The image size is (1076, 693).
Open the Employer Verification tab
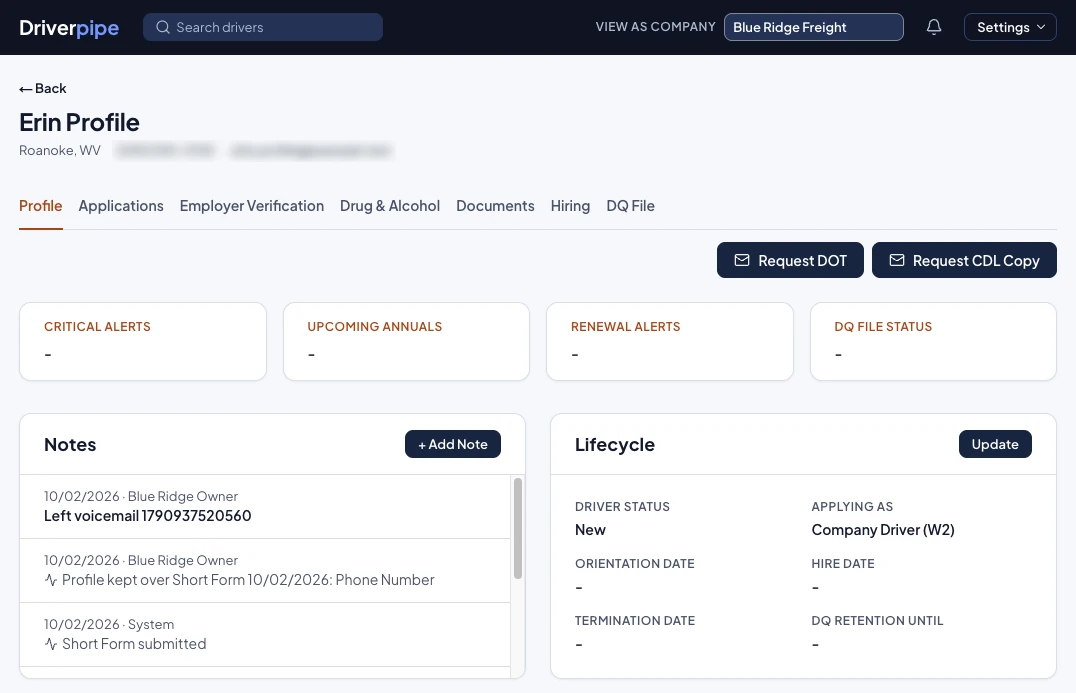coord(252,206)
